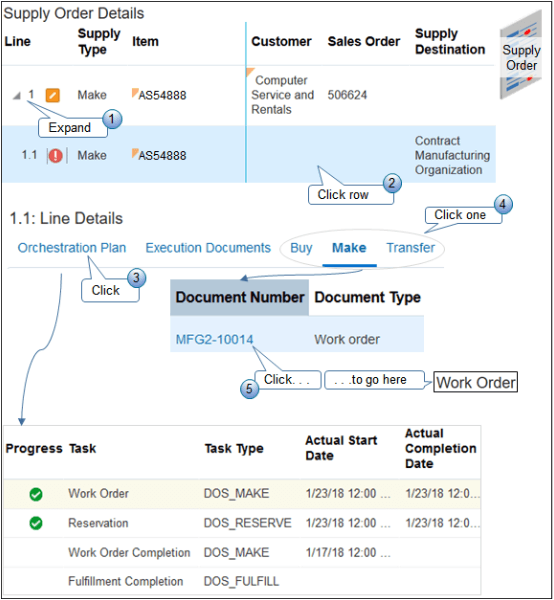This screenshot has height=600, width=554.
Task: Click the Work order document type cell
Action: [347, 339]
